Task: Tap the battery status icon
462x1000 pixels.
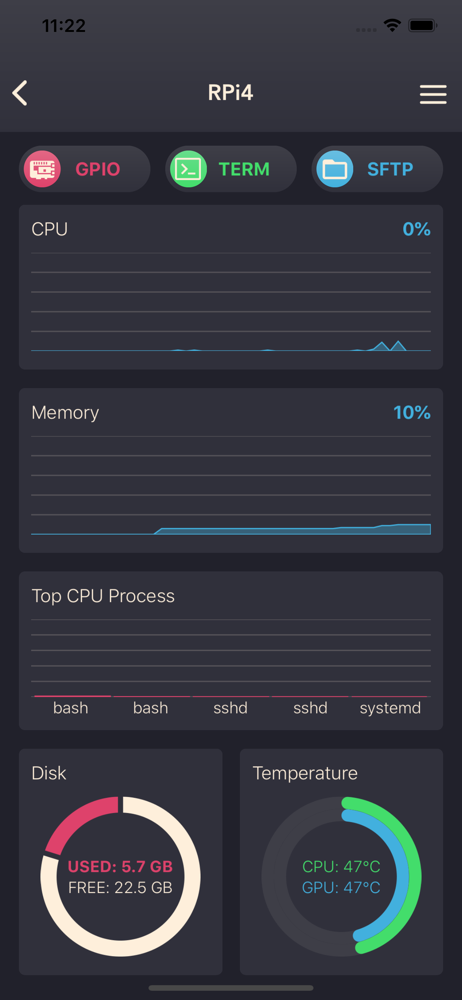Action: [422, 26]
